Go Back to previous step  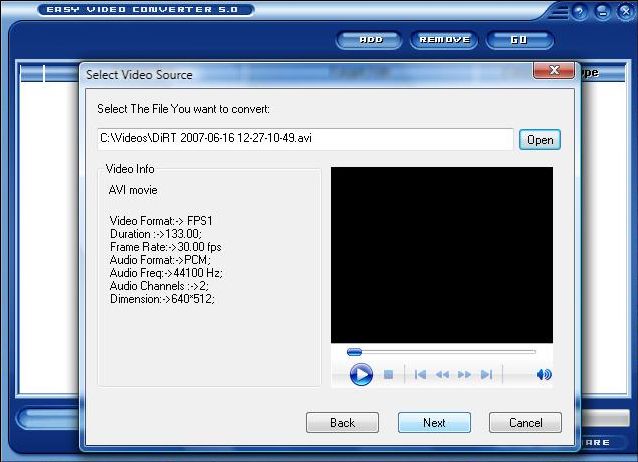342,423
